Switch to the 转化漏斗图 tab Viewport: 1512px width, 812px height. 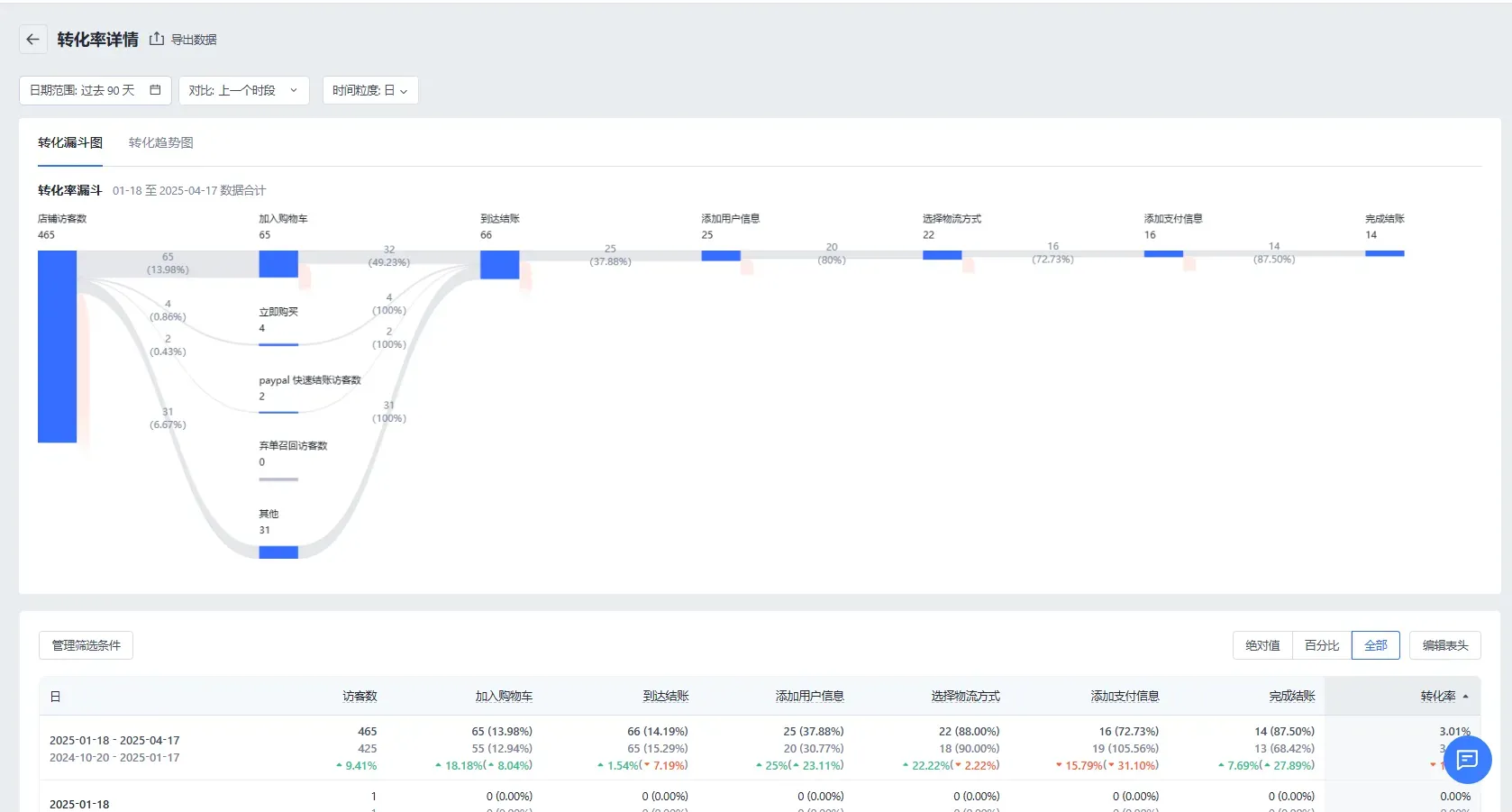[x=70, y=142]
